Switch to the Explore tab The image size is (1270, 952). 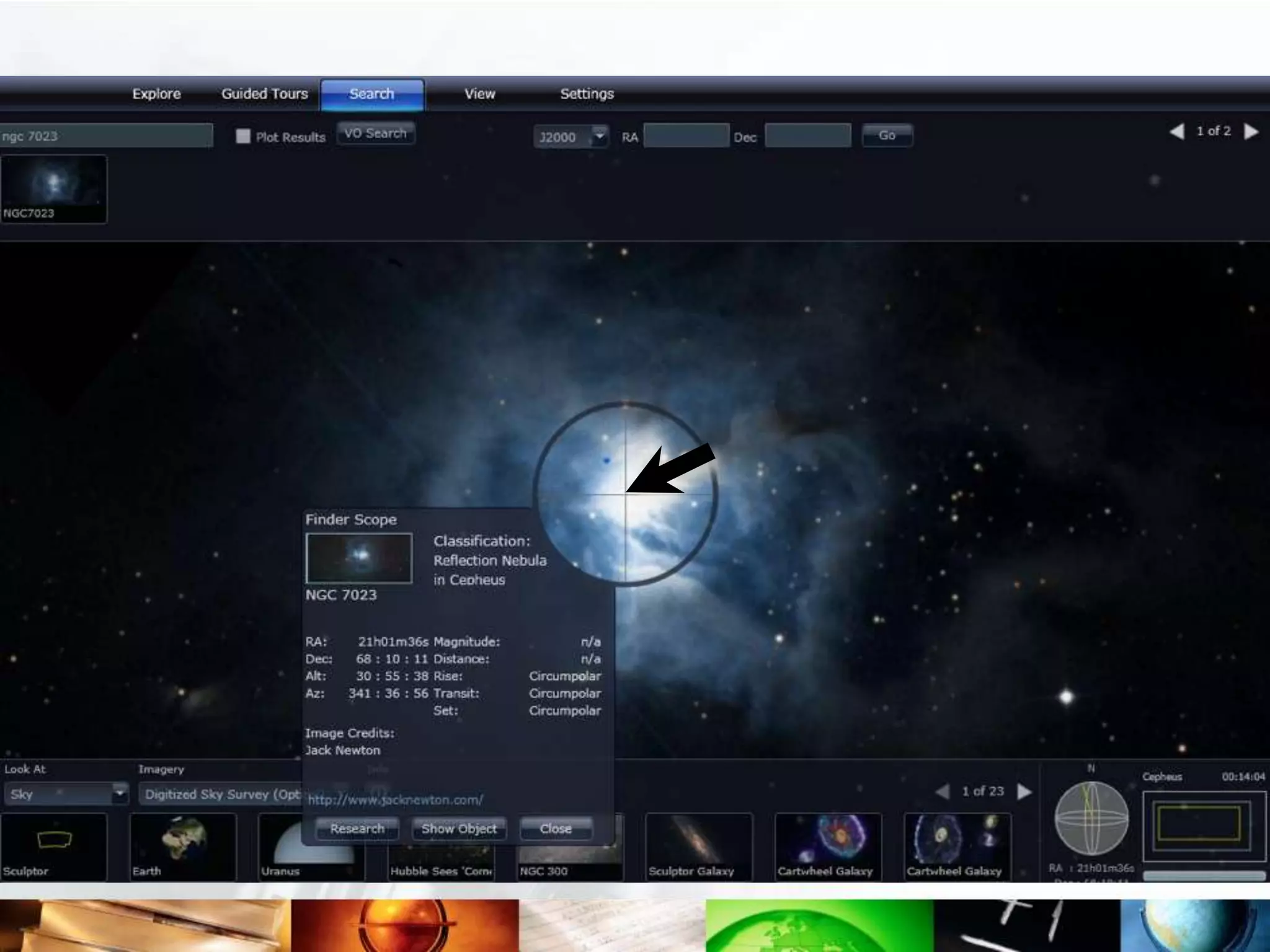[x=156, y=94]
